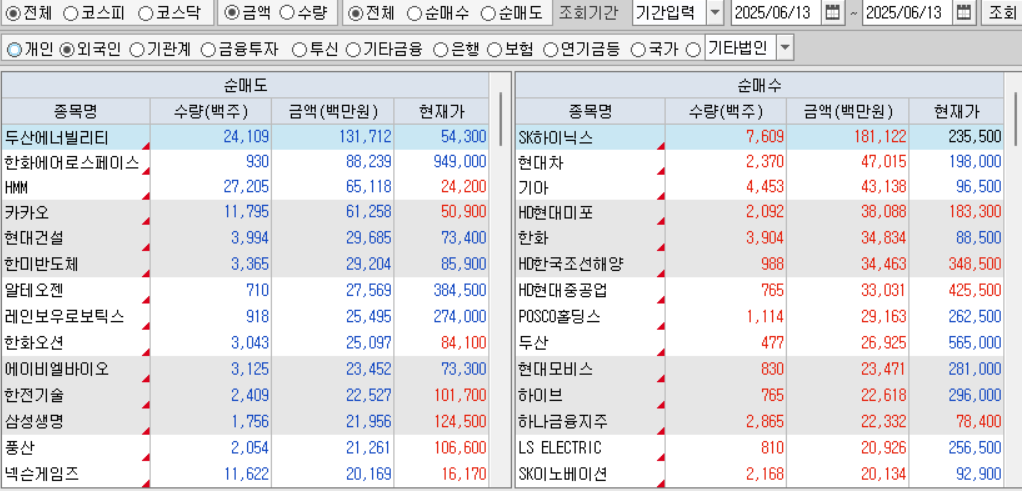The width and height of the screenshot is (1022, 491).
Task: Click the start date field 2025/06/13
Action: tap(776, 12)
